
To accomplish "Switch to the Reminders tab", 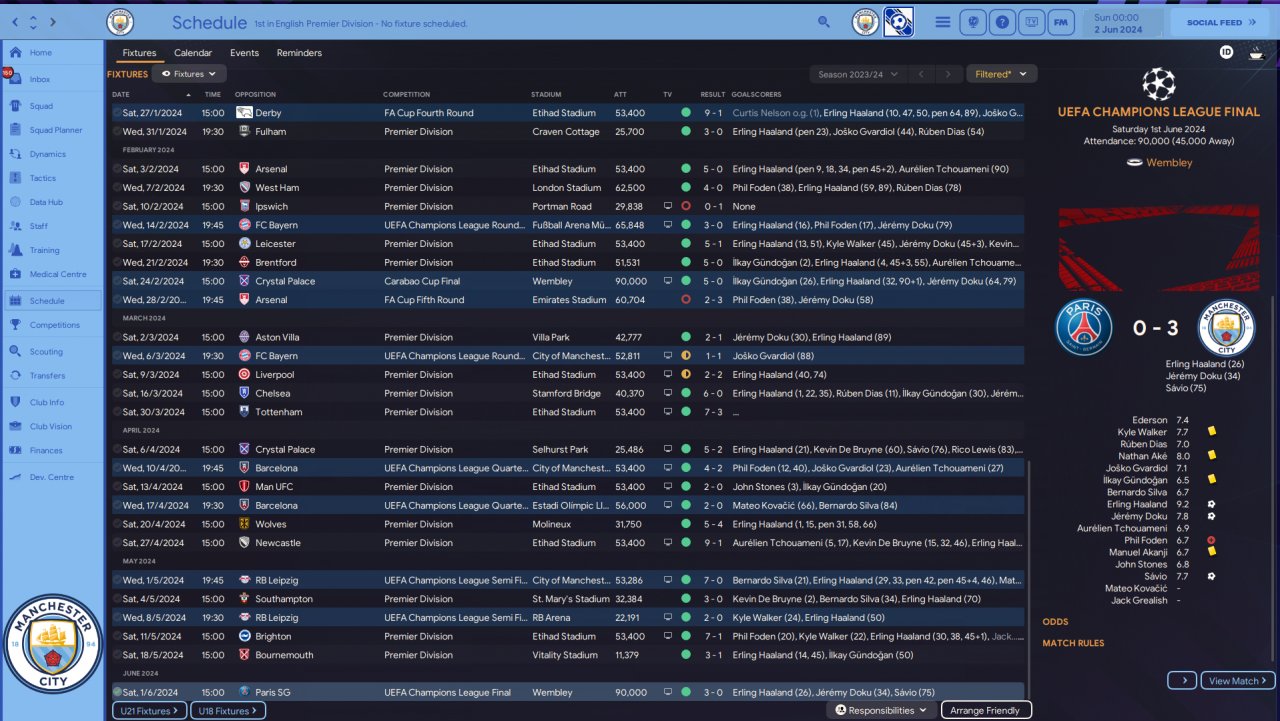I will (x=299, y=53).
